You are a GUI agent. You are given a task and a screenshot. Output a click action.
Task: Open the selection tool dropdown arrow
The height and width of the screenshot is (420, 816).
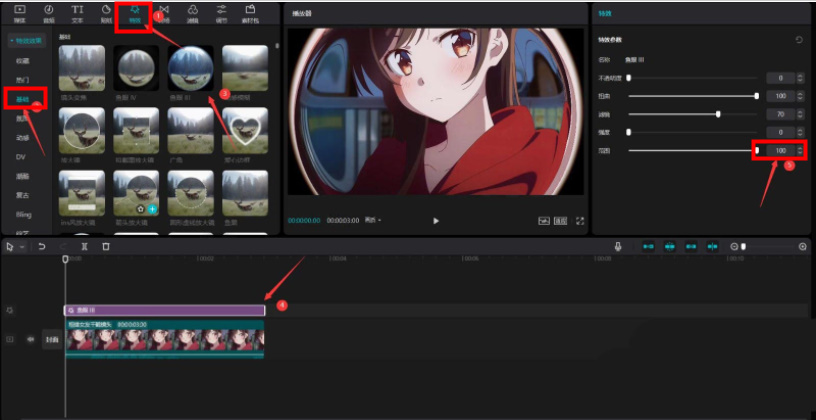click(22, 246)
